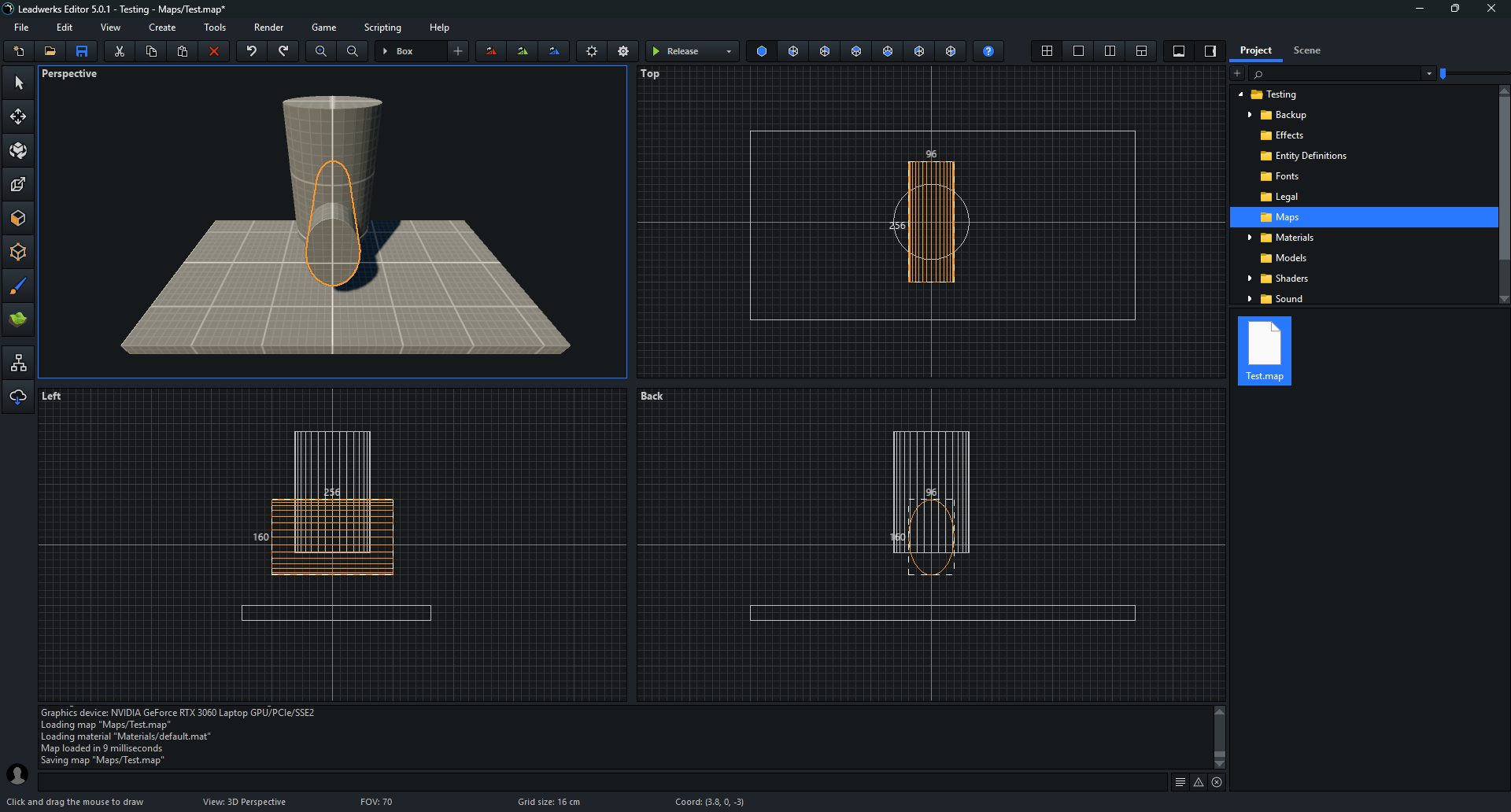
Task: Select the paintbrush tool in left sidebar
Action: coord(18,286)
